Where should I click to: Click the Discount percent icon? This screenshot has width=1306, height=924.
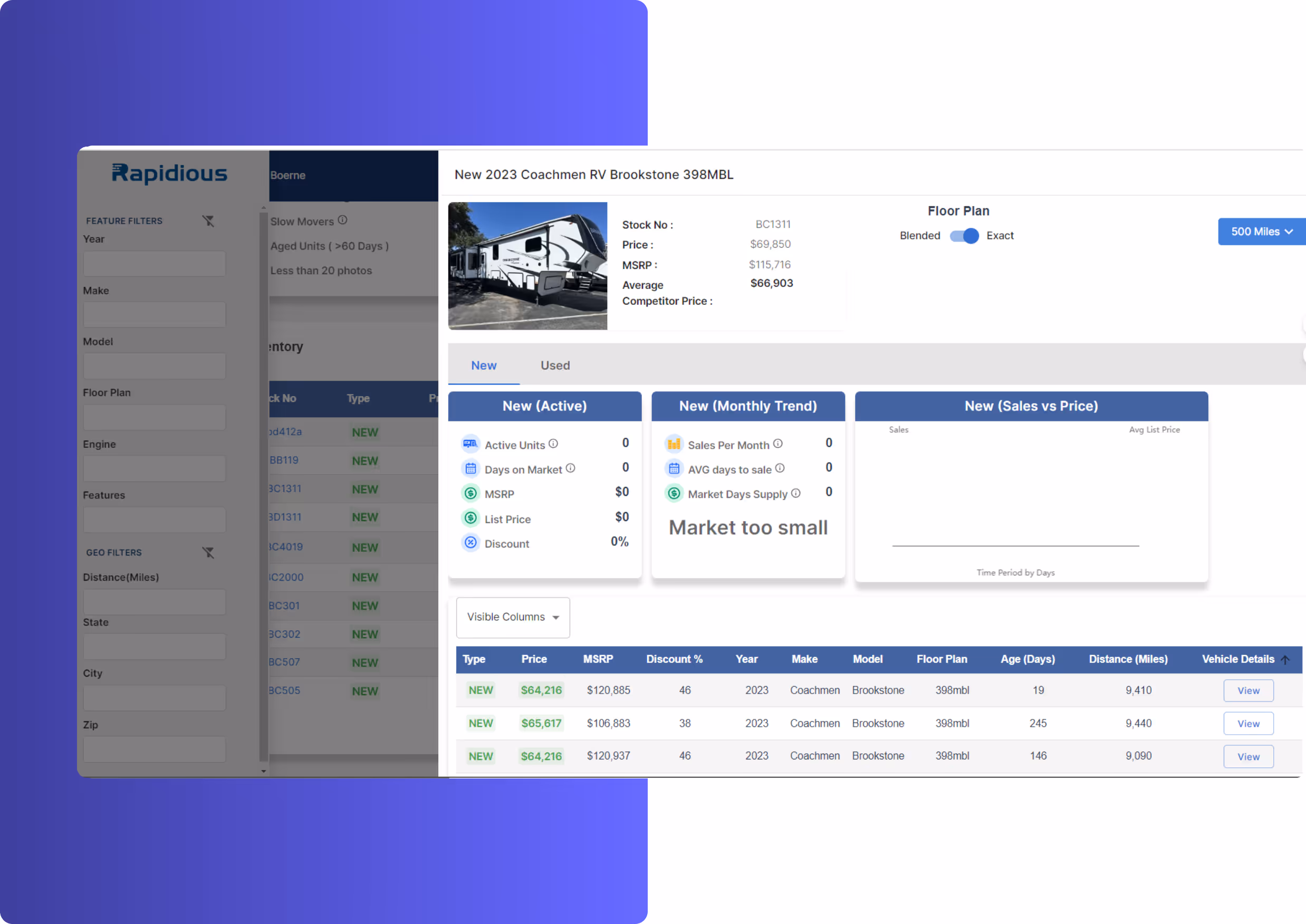coord(470,543)
